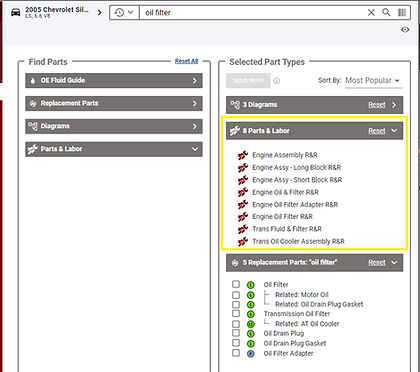Expand the OE Fluid Guide chevron
The width and height of the screenshot is (420, 372).
click(x=195, y=81)
